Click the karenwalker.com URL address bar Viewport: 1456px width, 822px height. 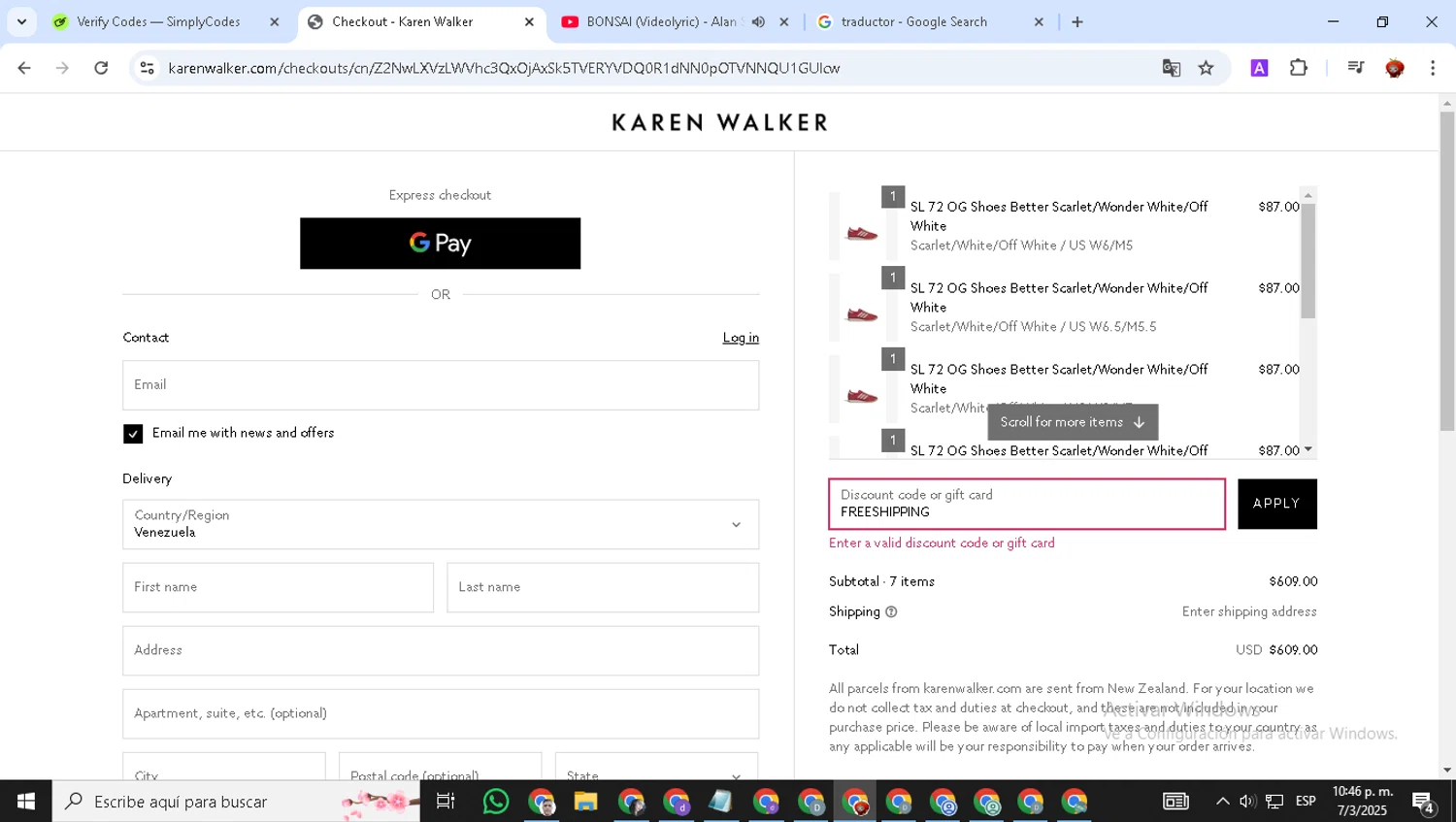coord(504,68)
